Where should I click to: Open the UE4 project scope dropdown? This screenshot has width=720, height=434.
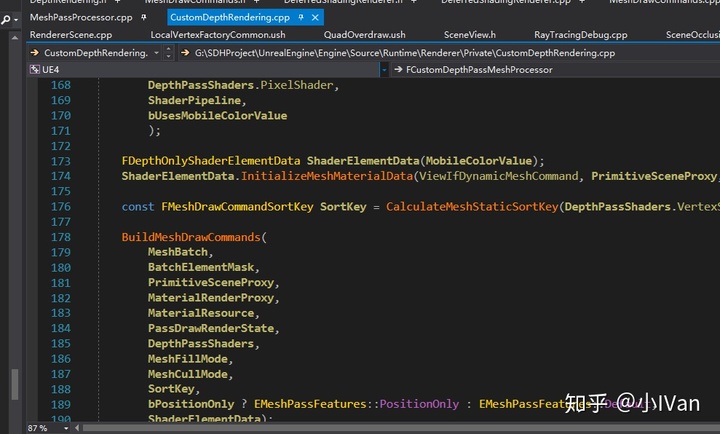[384, 70]
